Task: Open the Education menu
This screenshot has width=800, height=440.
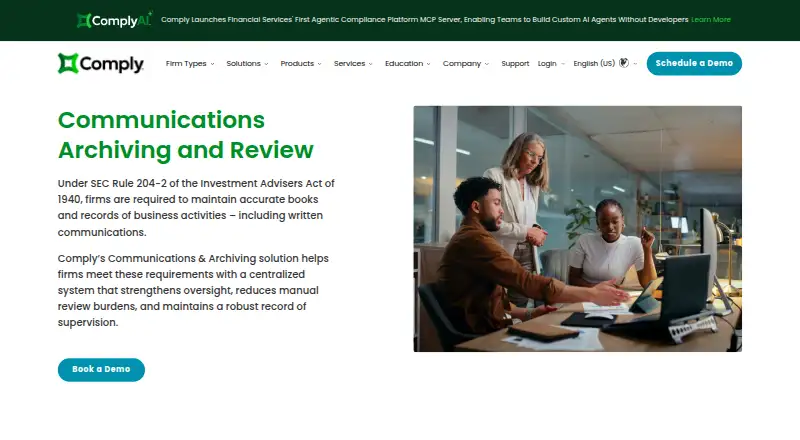Action: (404, 64)
